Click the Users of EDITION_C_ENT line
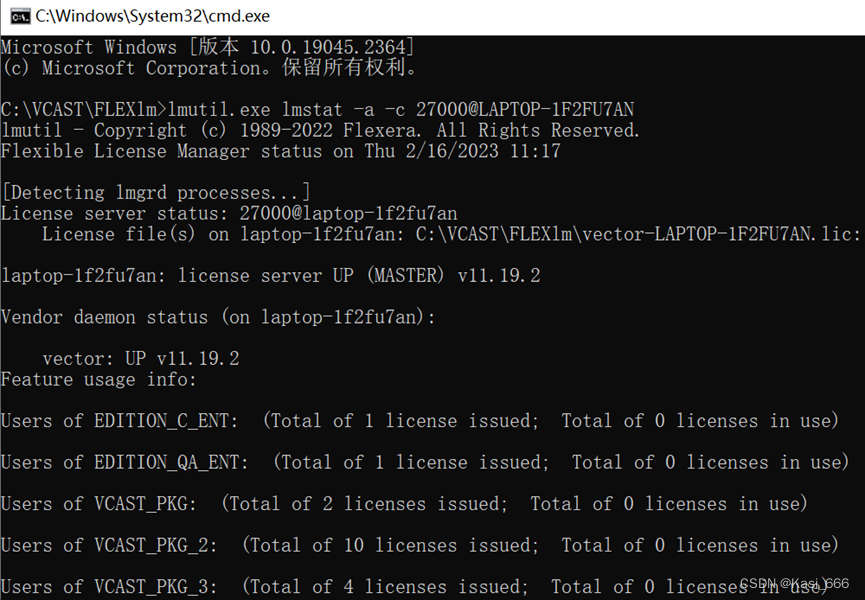Image resolution: width=865 pixels, height=600 pixels. point(420,421)
